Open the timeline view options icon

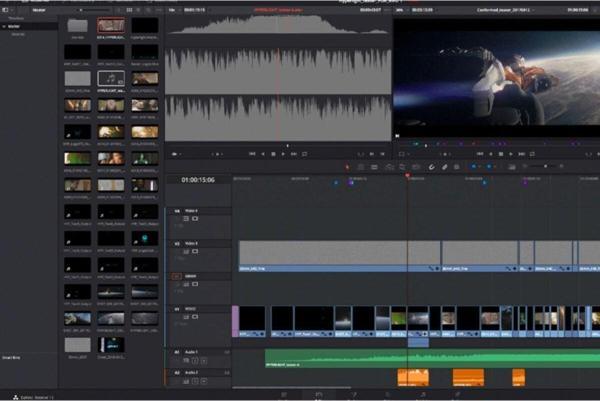(x=512, y=167)
